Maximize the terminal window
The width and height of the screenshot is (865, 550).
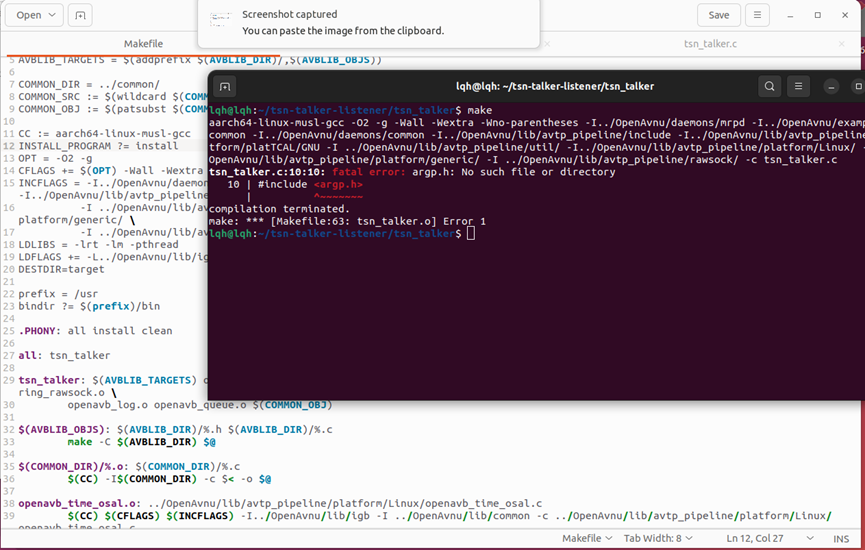(858, 87)
